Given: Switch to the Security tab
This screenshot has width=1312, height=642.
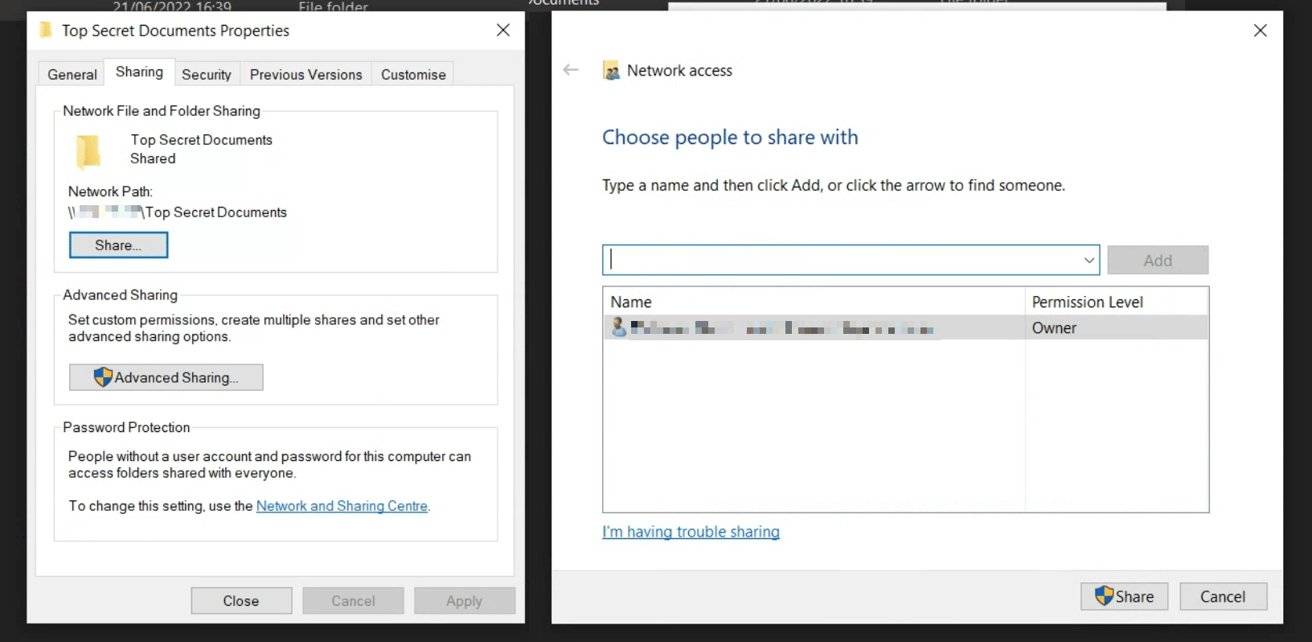Looking at the screenshot, I should pyautogui.click(x=207, y=74).
